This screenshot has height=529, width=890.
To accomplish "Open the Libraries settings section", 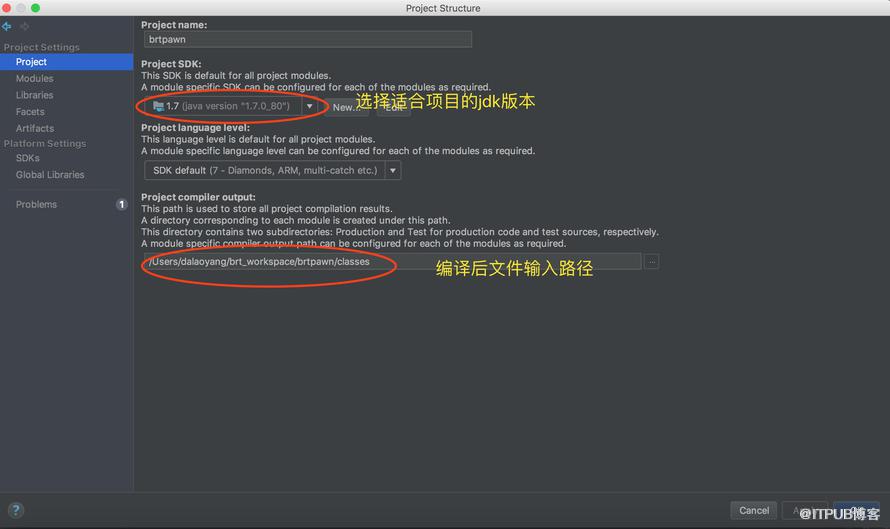I will pyautogui.click(x=35, y=95).
